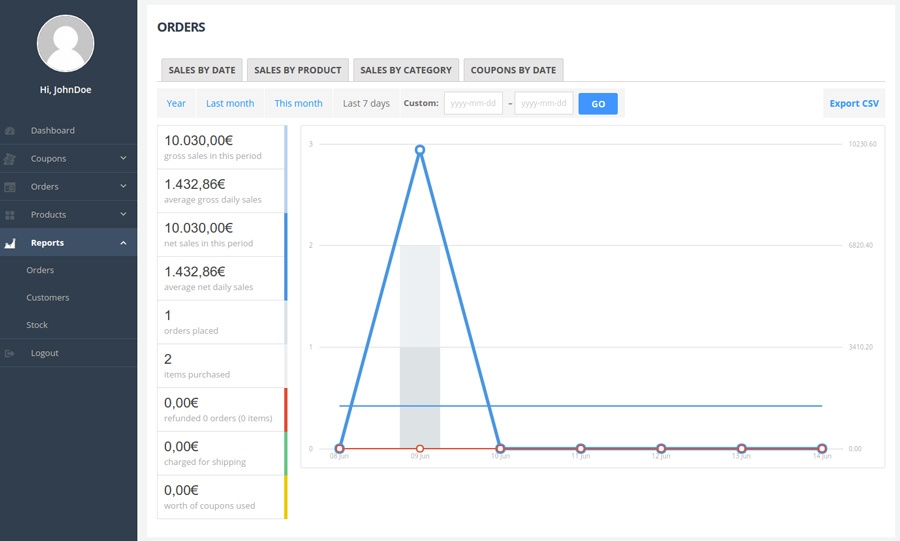900x541 pixels.
Task: Click the Coupons sidebar icon
Action: pos(10,159)
